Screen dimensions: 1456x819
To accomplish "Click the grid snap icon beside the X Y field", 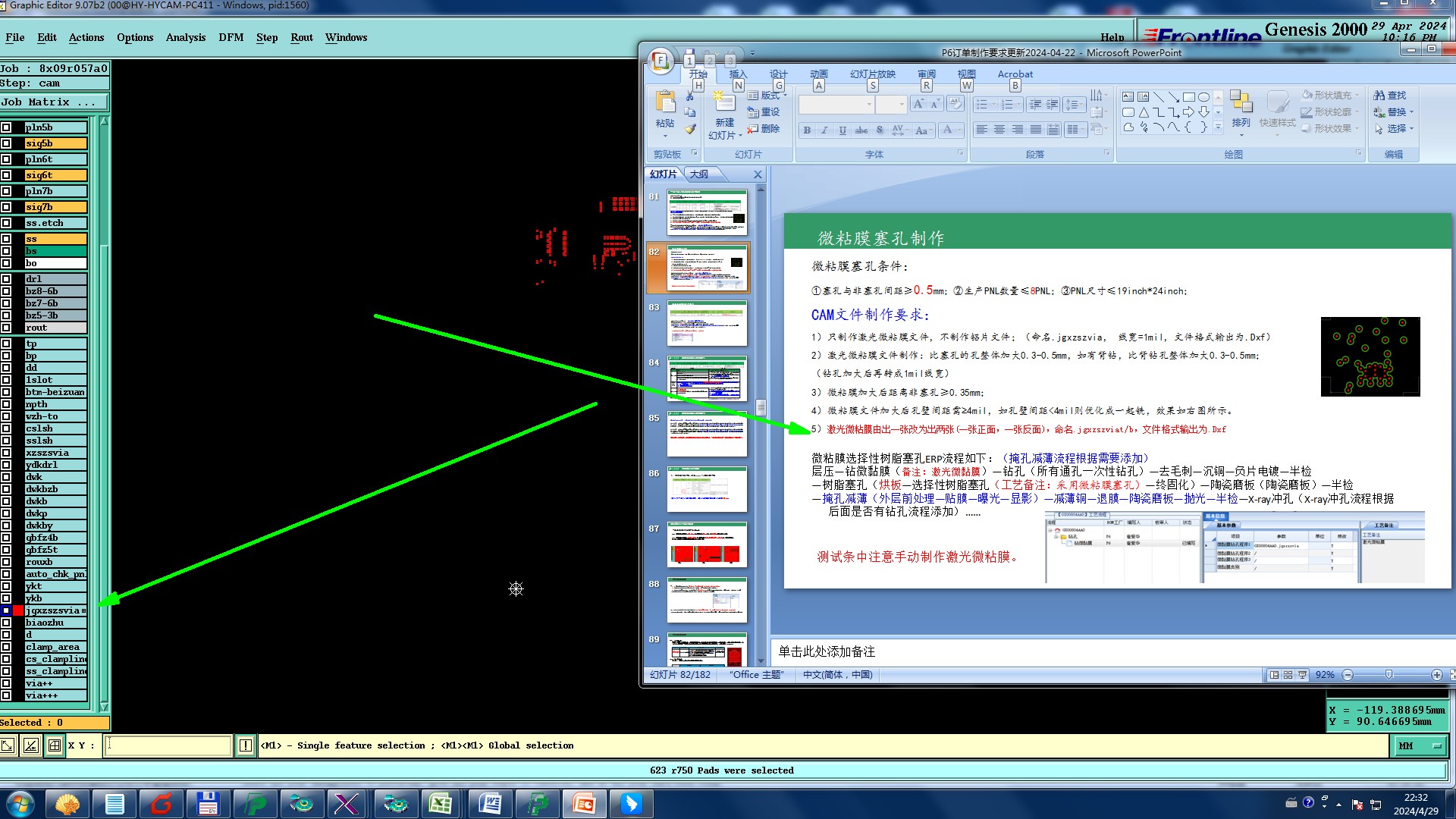I will [55, 745].
